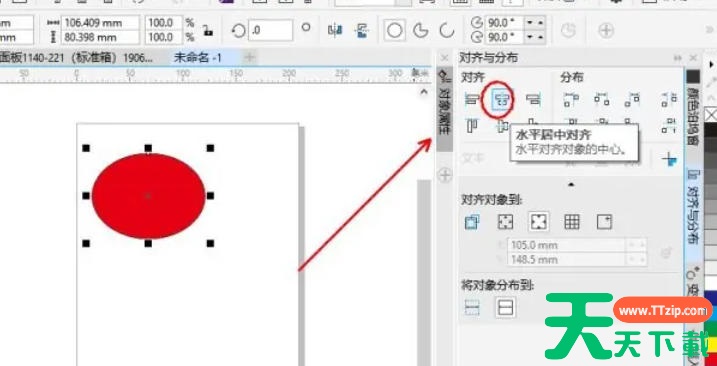Click the align left icon in 对齐
This screenshot has height=366, width=717.
pos(472,99)
